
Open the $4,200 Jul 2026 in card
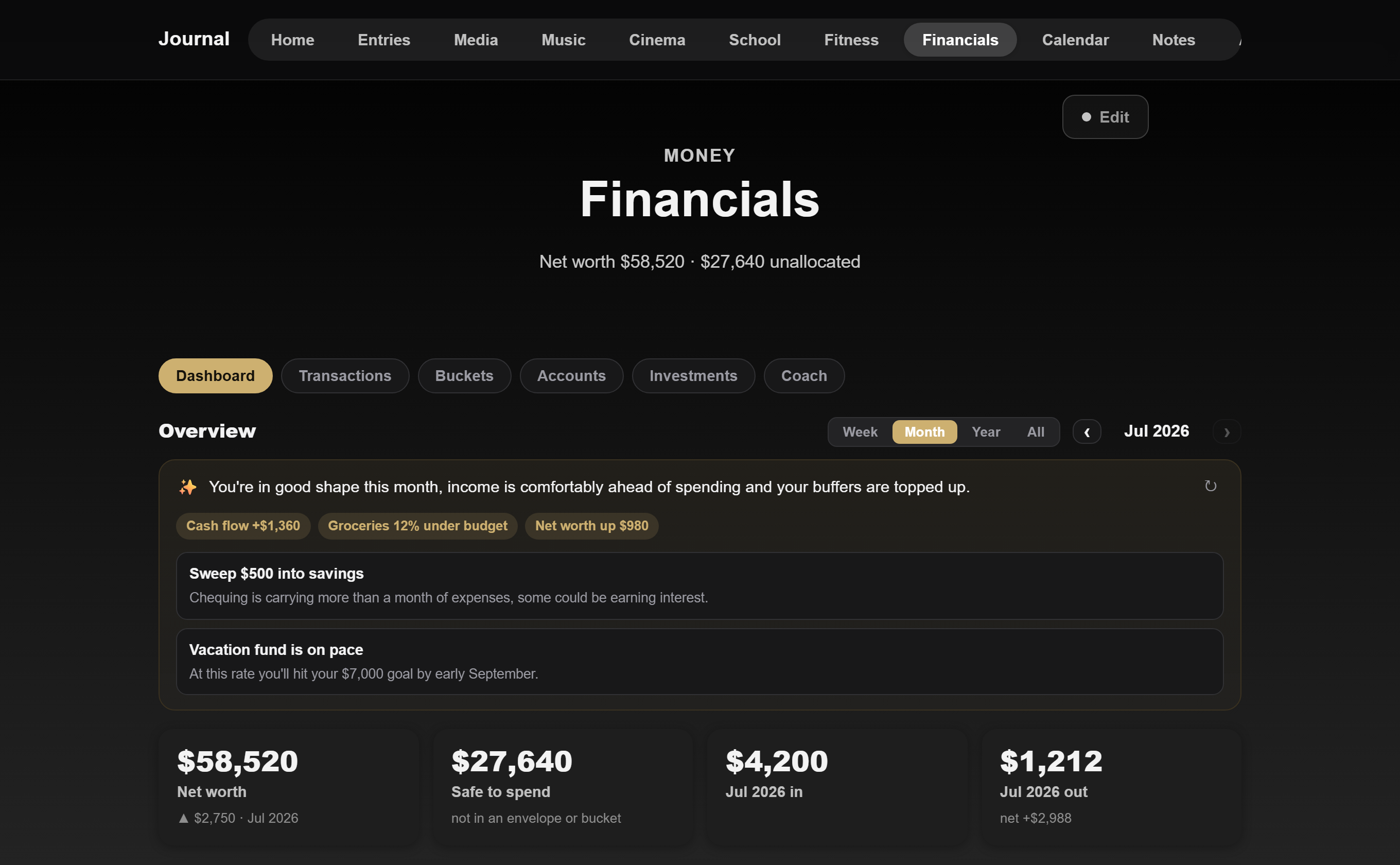(x=837, y=787)
